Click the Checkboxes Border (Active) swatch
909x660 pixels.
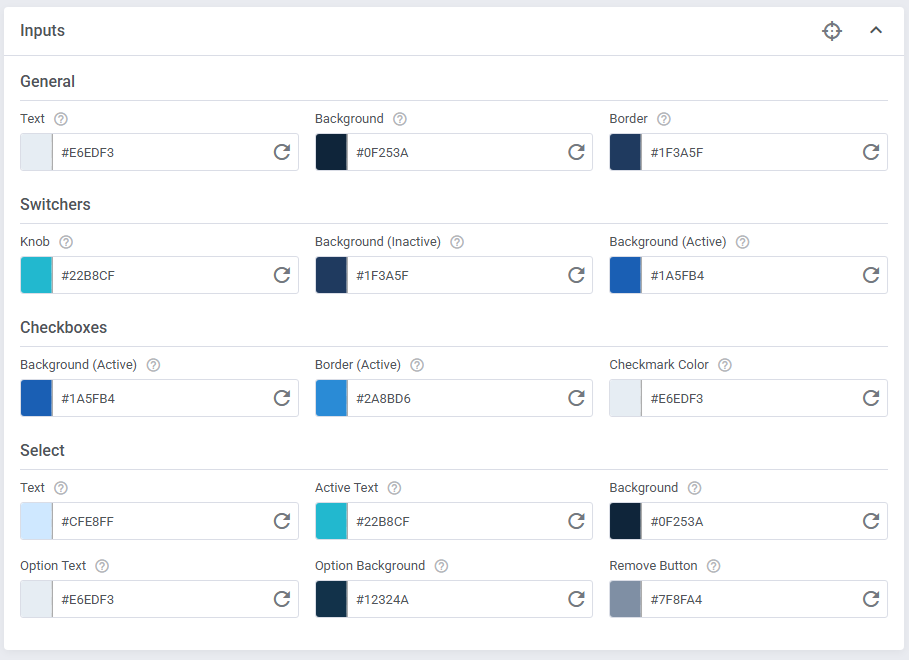331,398
